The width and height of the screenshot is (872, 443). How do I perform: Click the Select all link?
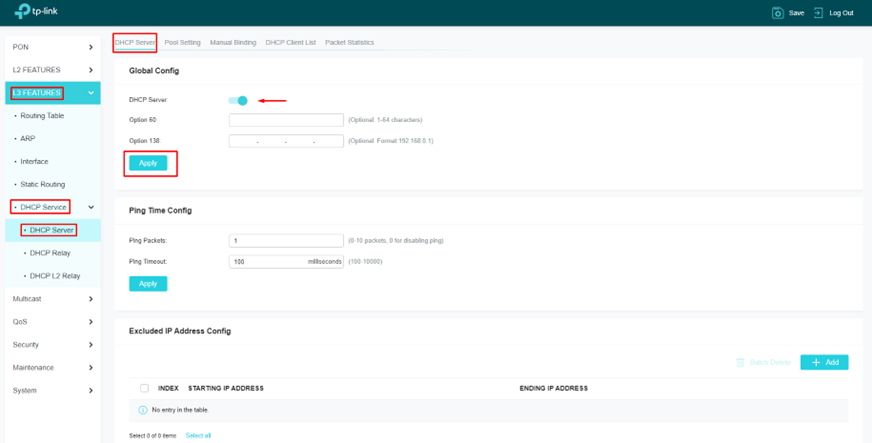point(198,436)
